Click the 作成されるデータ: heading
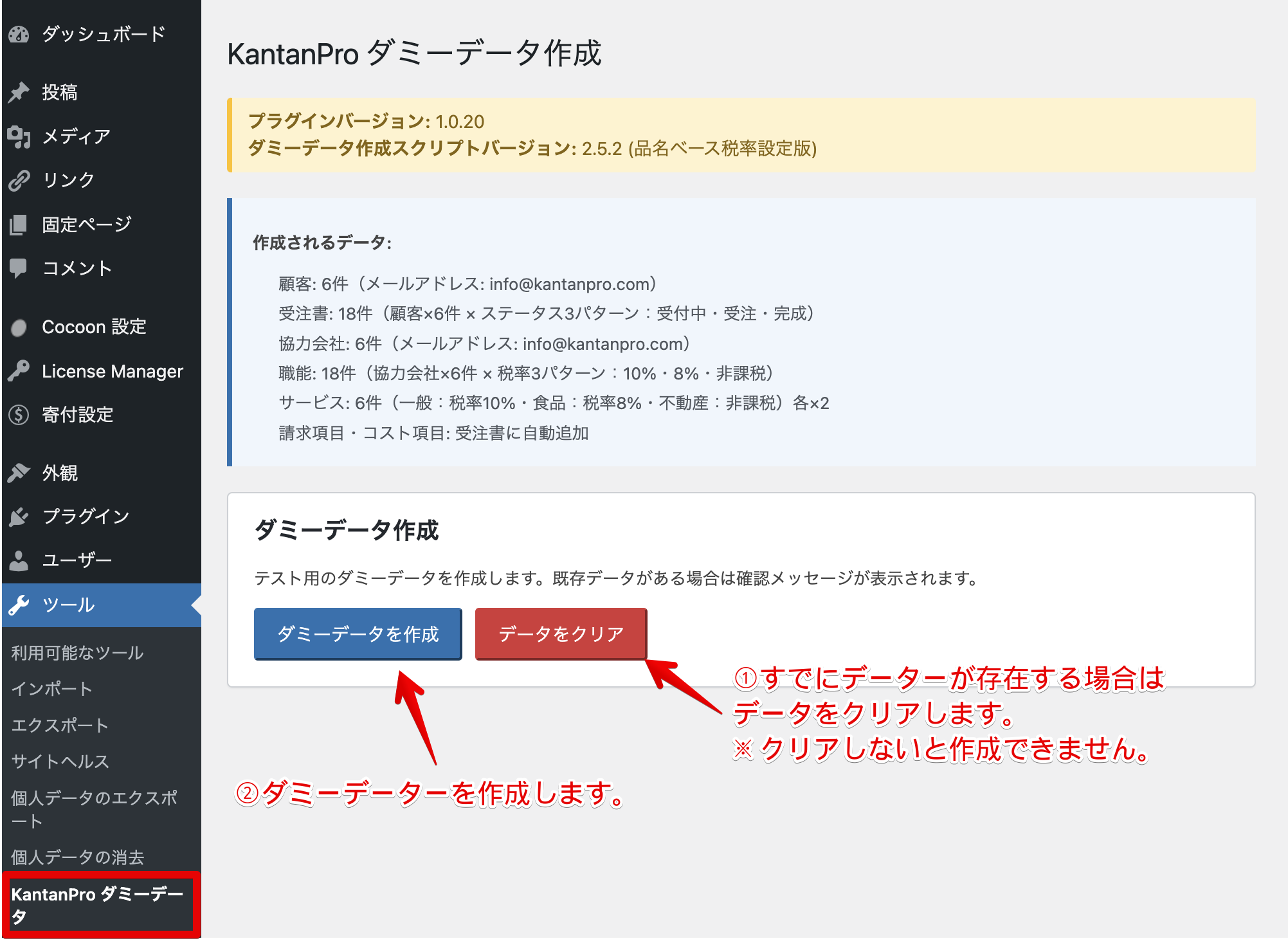This screenshot has height=941, width=1288. click(322, 242)
